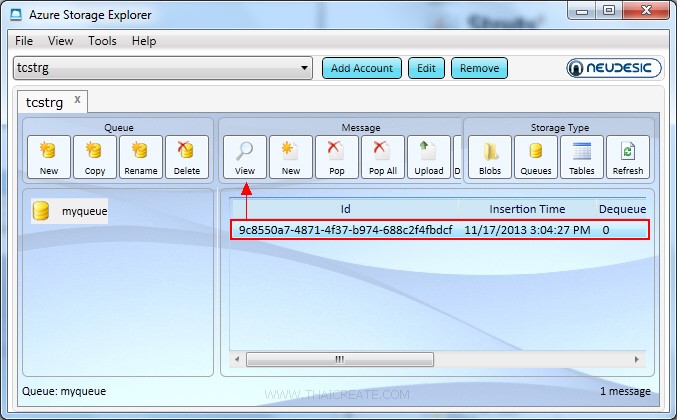The width and height of the screenshot is (677, 420).
Task: Minimize the Azure Storage Explorer window
Action: tap(582, 11)
